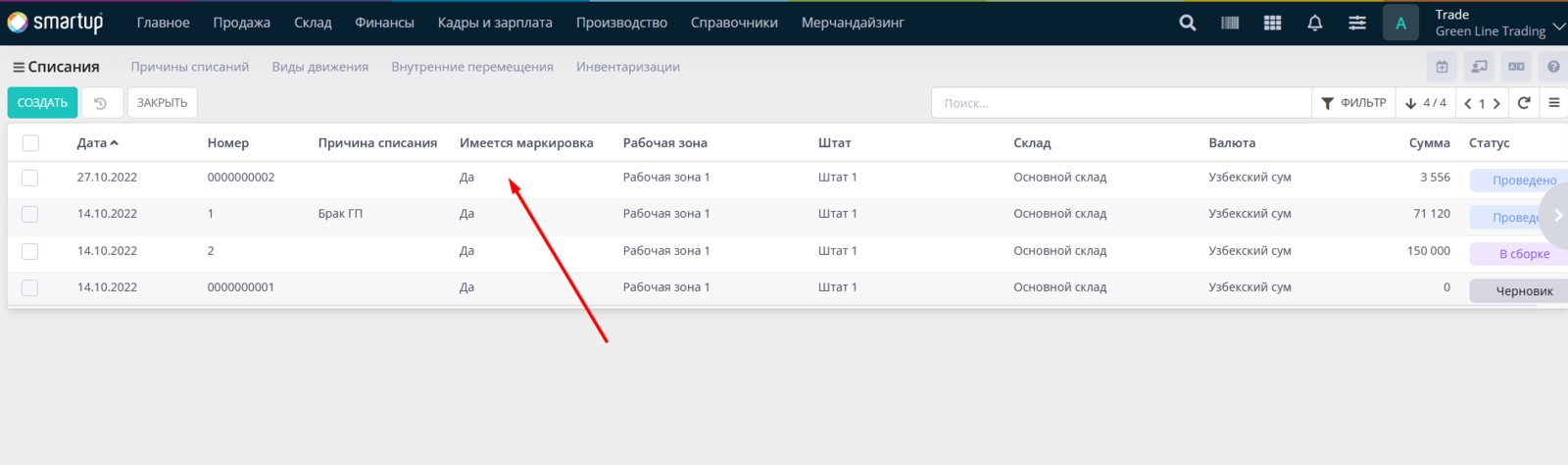1568x465 pixels.
Task: Click the translation language icon
Action: 1516,67
